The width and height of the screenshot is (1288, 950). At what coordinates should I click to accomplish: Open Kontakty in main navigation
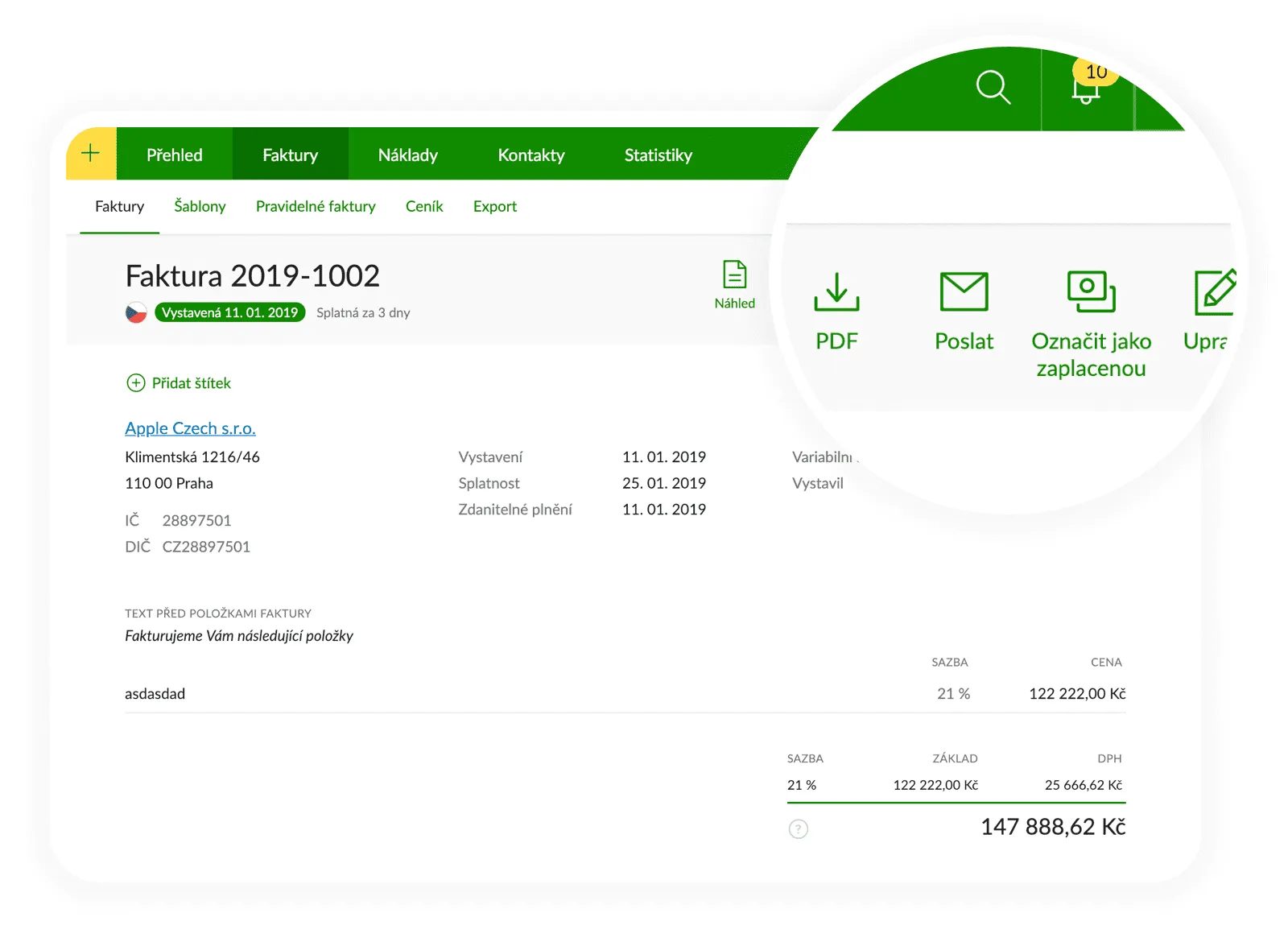coord(530,155)
